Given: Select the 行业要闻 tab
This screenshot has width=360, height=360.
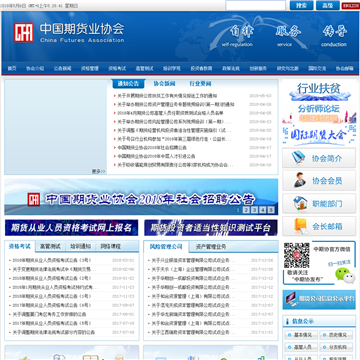Looking at the screenshot, I should [200, 84].
